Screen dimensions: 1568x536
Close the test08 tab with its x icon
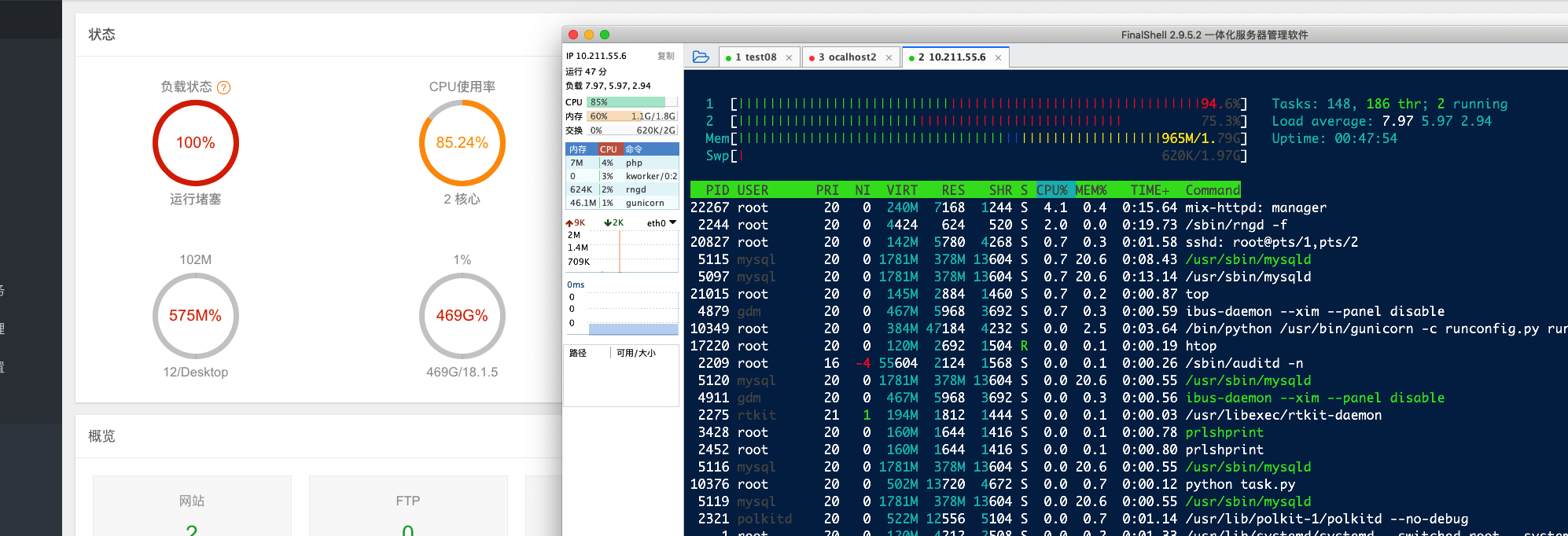(789, 57)
